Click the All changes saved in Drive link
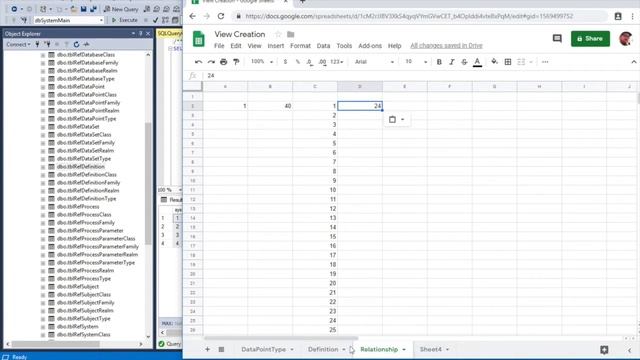Viewport: 640px width, 360px height. pos(446,46)
